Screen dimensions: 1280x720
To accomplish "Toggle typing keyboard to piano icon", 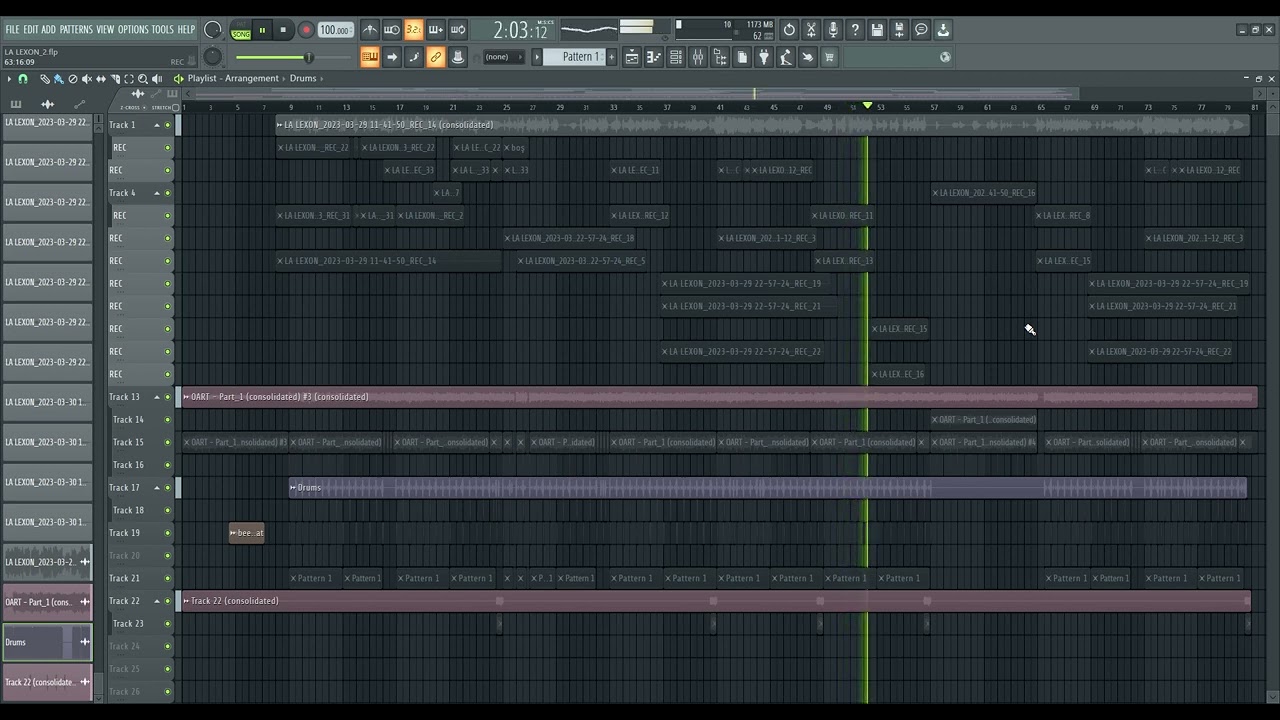I will pos(370,57).
